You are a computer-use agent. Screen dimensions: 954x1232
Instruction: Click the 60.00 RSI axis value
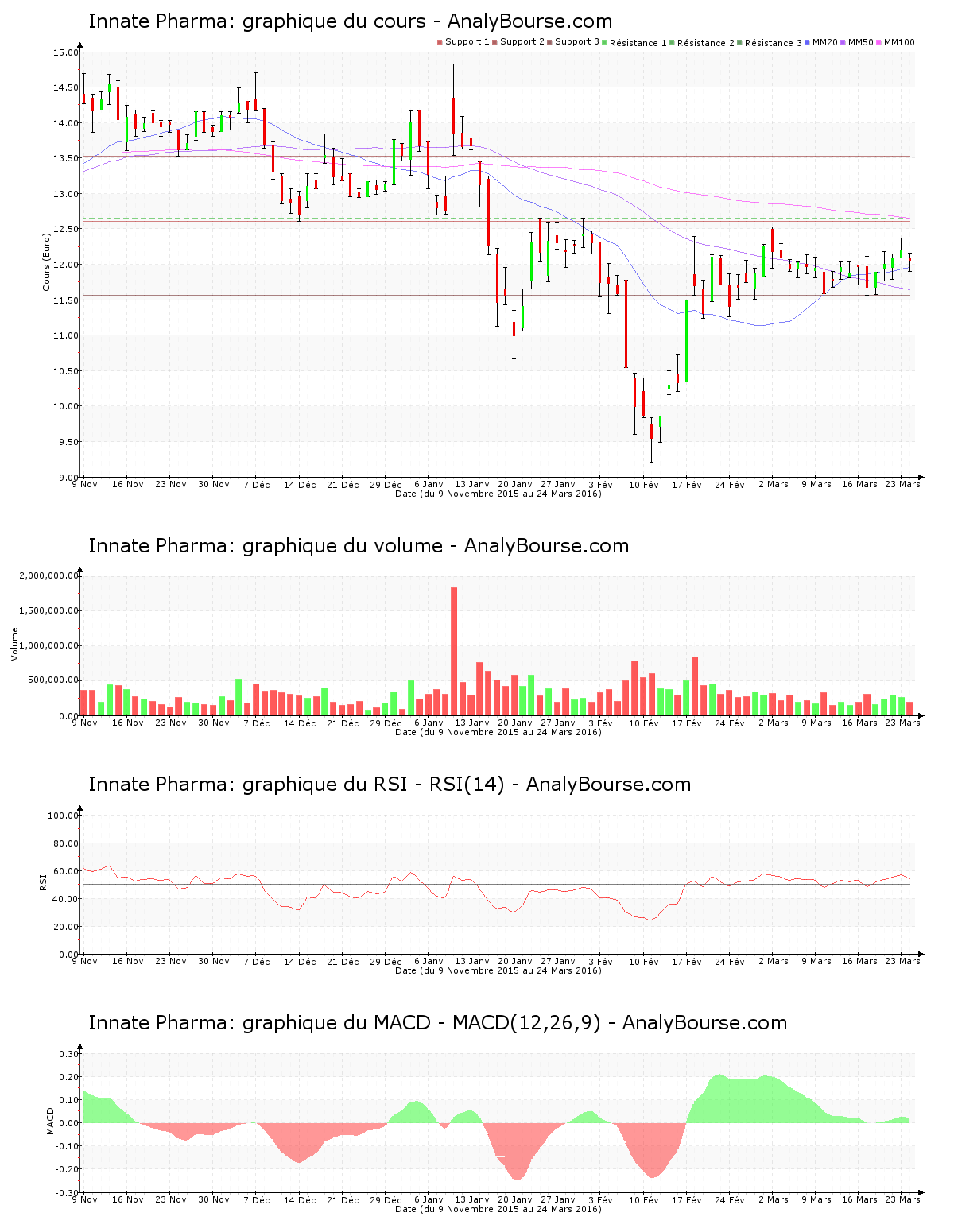click(66, 871)
